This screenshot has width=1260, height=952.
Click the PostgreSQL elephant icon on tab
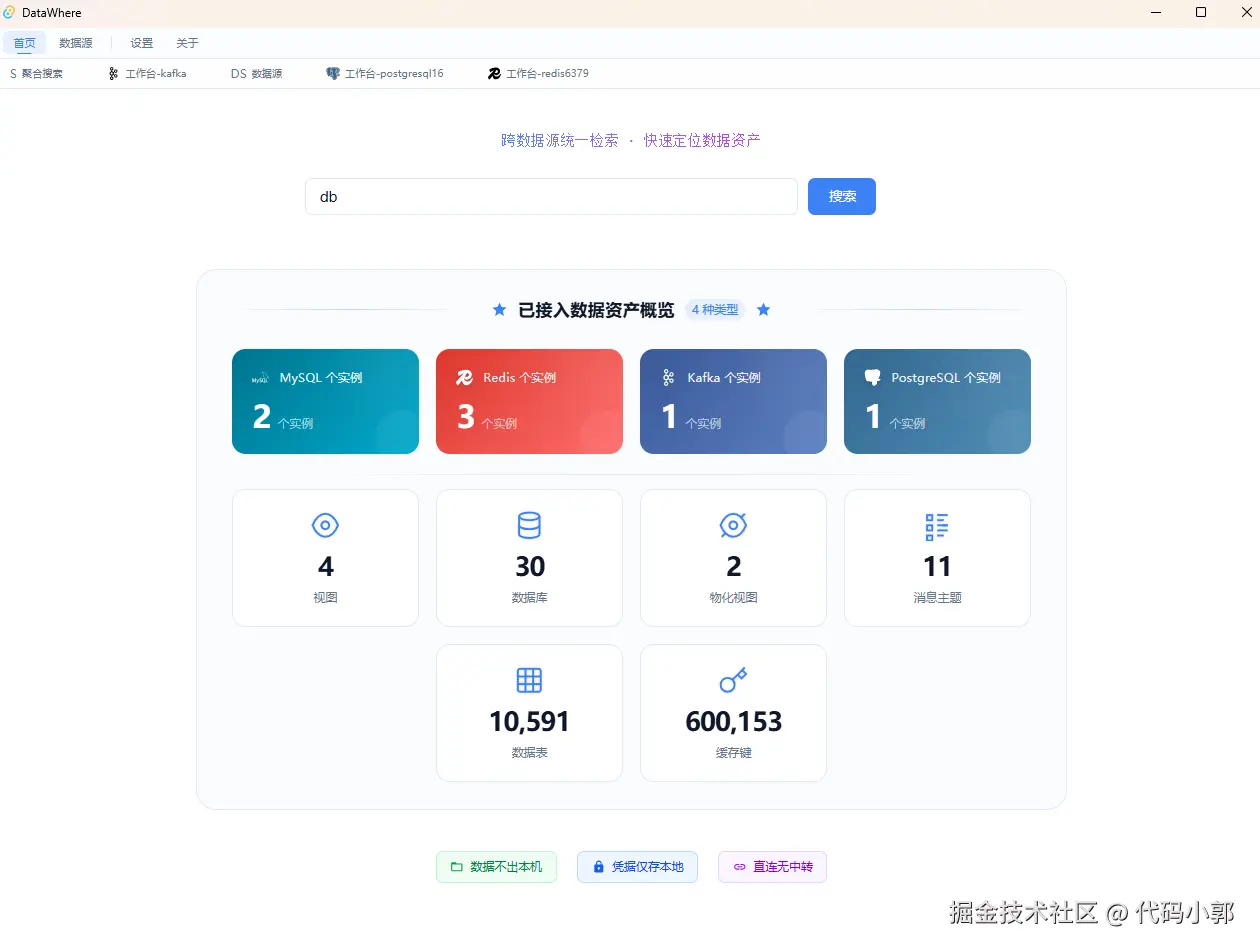pos(333,74)
